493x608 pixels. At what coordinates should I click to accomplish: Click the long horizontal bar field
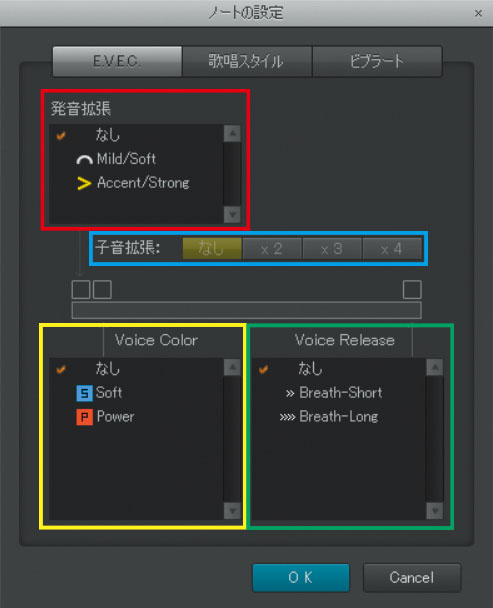[247, 310]
